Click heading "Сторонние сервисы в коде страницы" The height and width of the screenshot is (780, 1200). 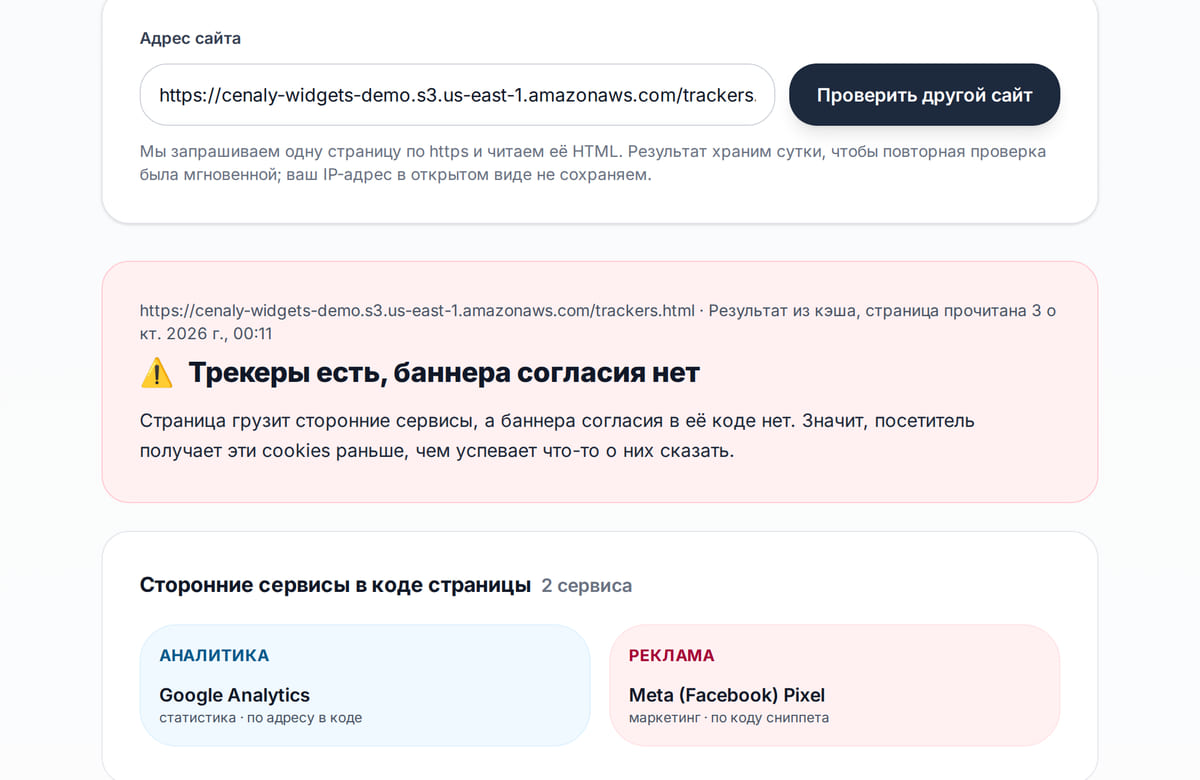[x=335, y=586]
